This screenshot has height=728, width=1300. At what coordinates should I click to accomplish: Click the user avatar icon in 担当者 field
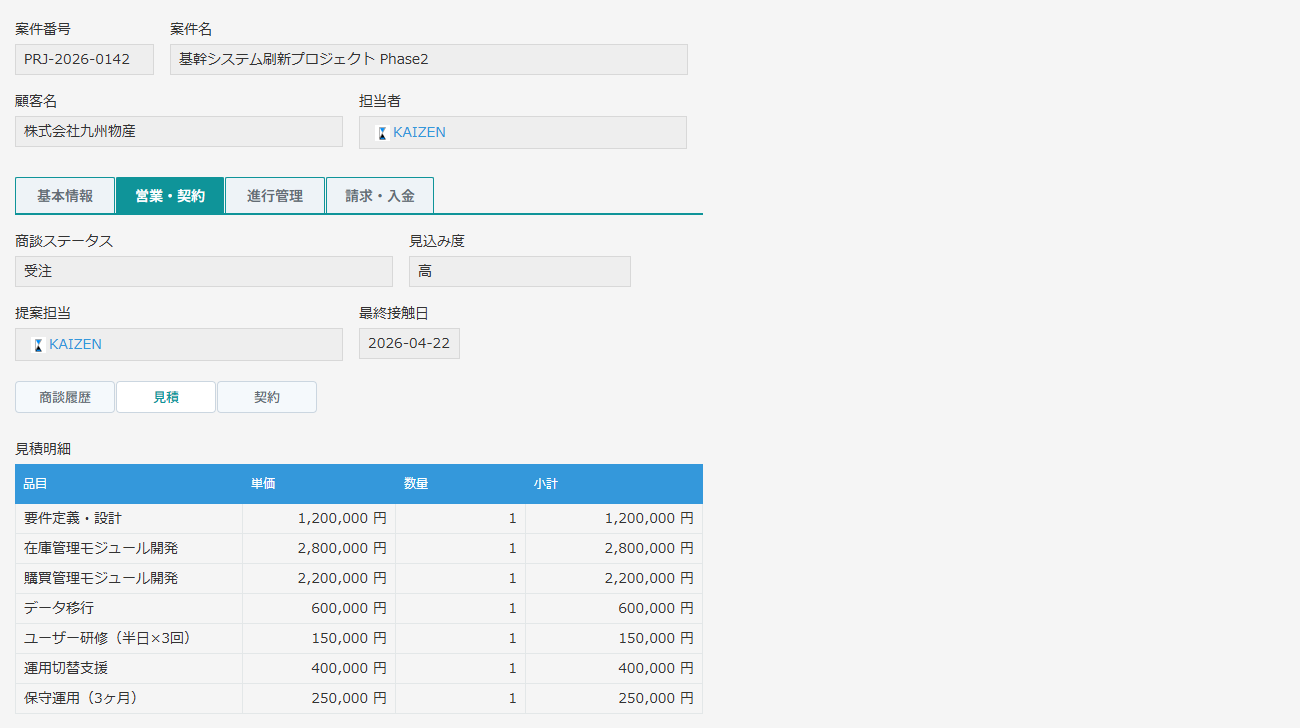381,133
